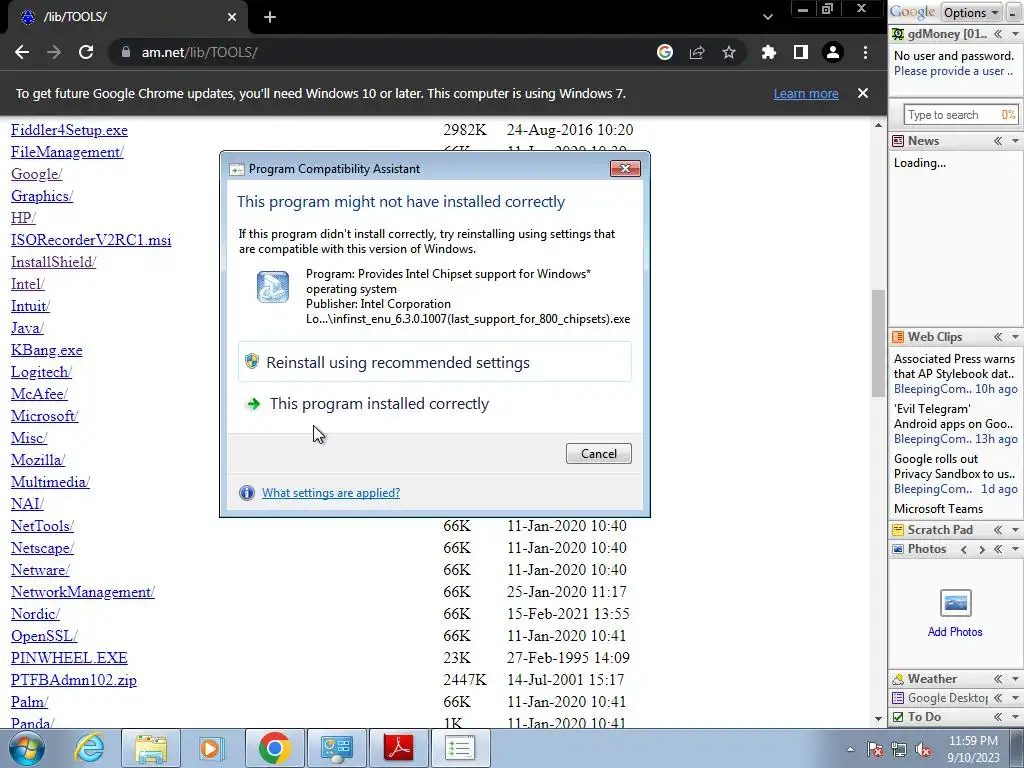Viewport: 1024px width, 768px height.
Task: Open the Windows Start button
Action: tap(27, 748)
